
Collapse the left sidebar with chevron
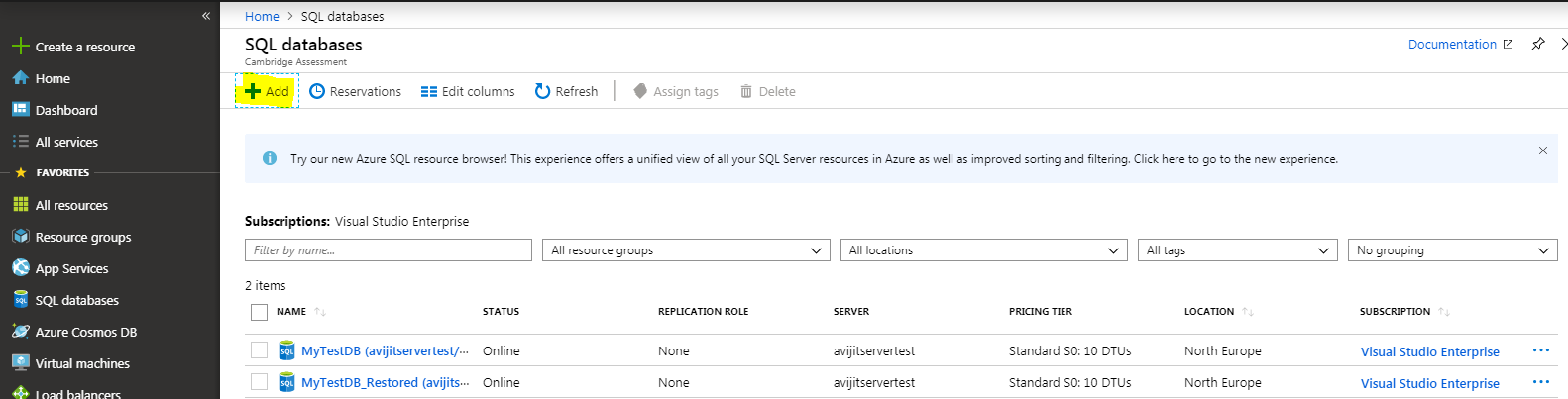click(x=206, y=16)
